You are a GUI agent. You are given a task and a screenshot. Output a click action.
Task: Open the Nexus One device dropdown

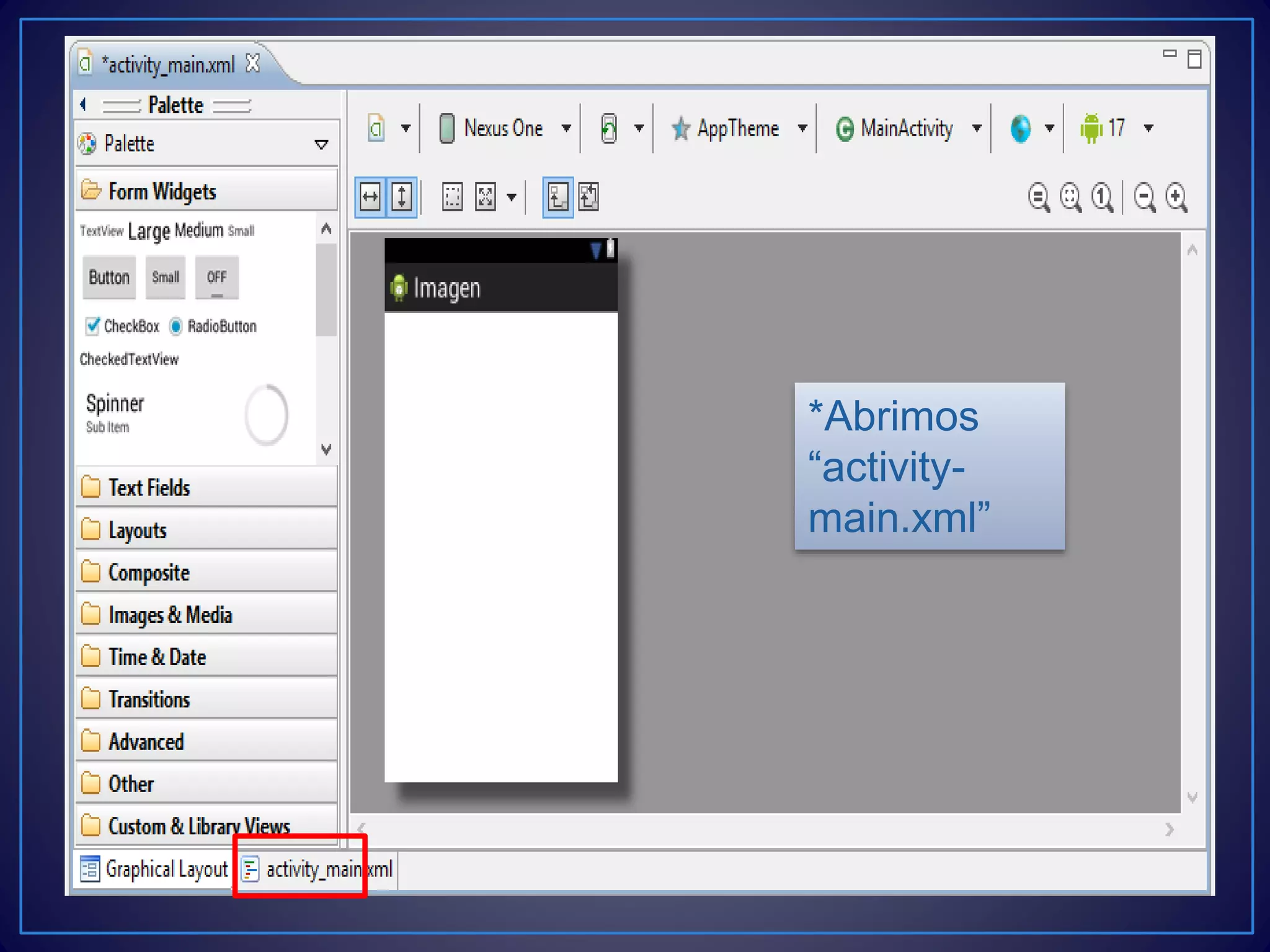tap(566, 128)
